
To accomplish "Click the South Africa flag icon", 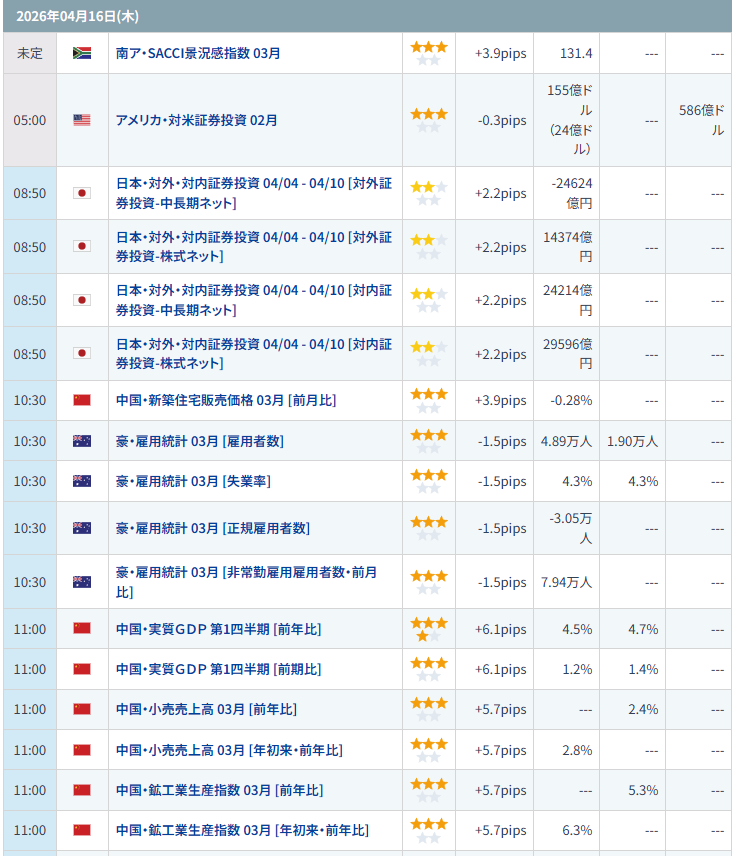I will tap(82, 53).
